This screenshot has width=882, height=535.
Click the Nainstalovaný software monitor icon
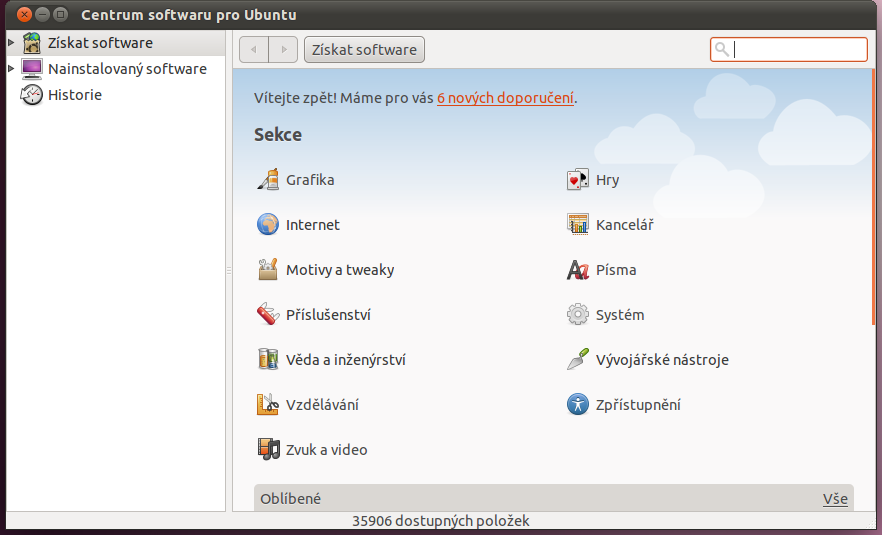[32, 69]
